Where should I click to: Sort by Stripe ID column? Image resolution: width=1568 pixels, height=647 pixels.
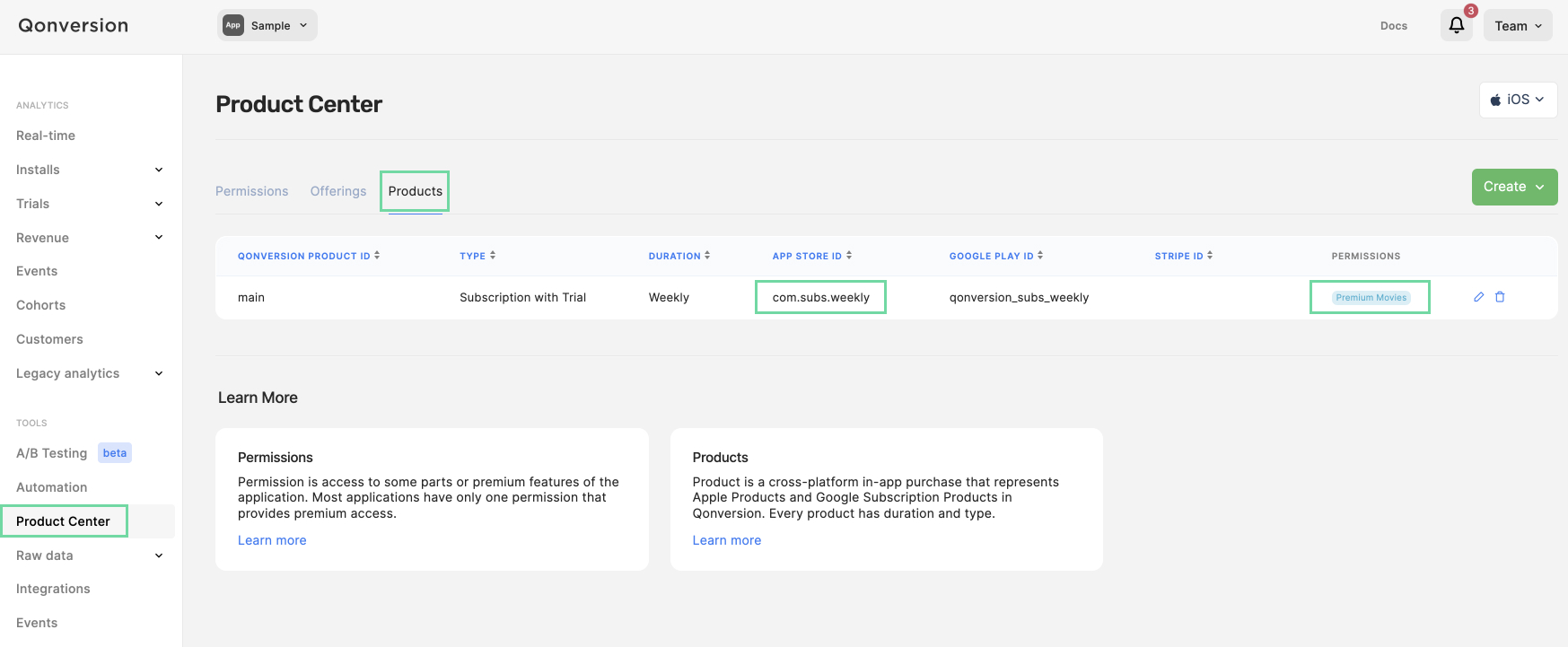[x=1184, y=256]
